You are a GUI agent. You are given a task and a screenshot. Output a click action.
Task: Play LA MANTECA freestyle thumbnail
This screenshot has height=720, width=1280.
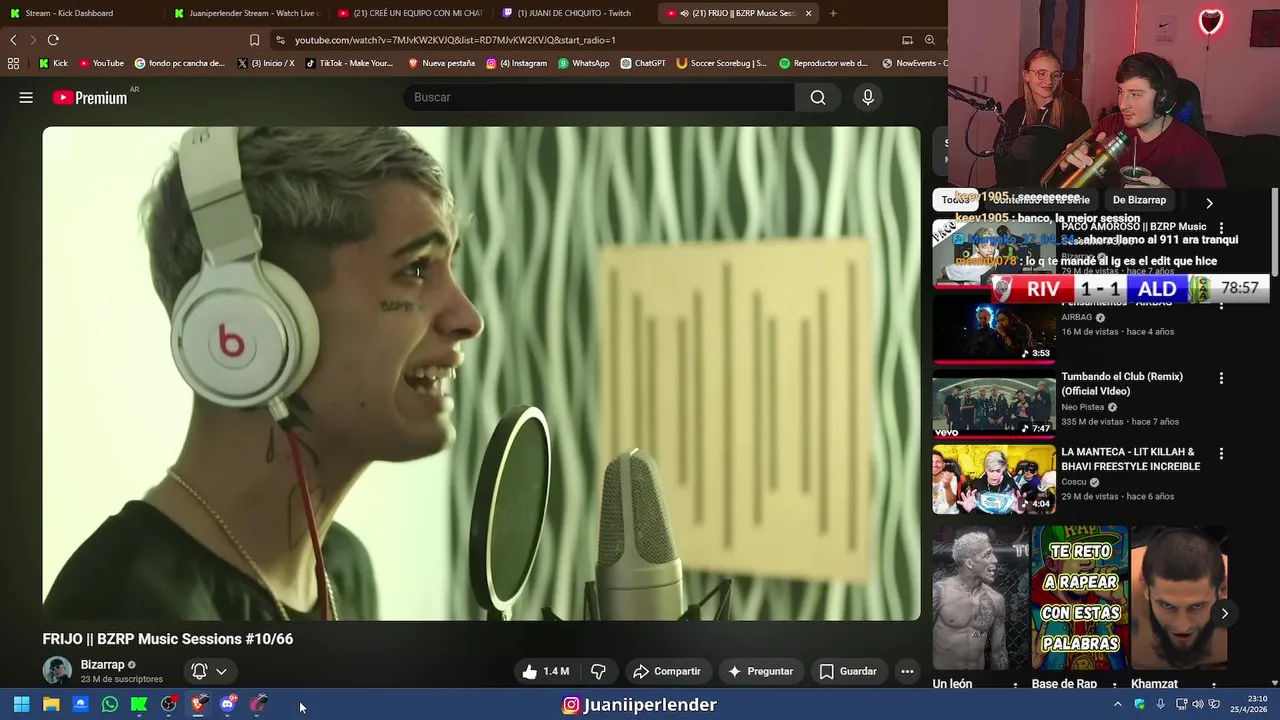point(993,479)
